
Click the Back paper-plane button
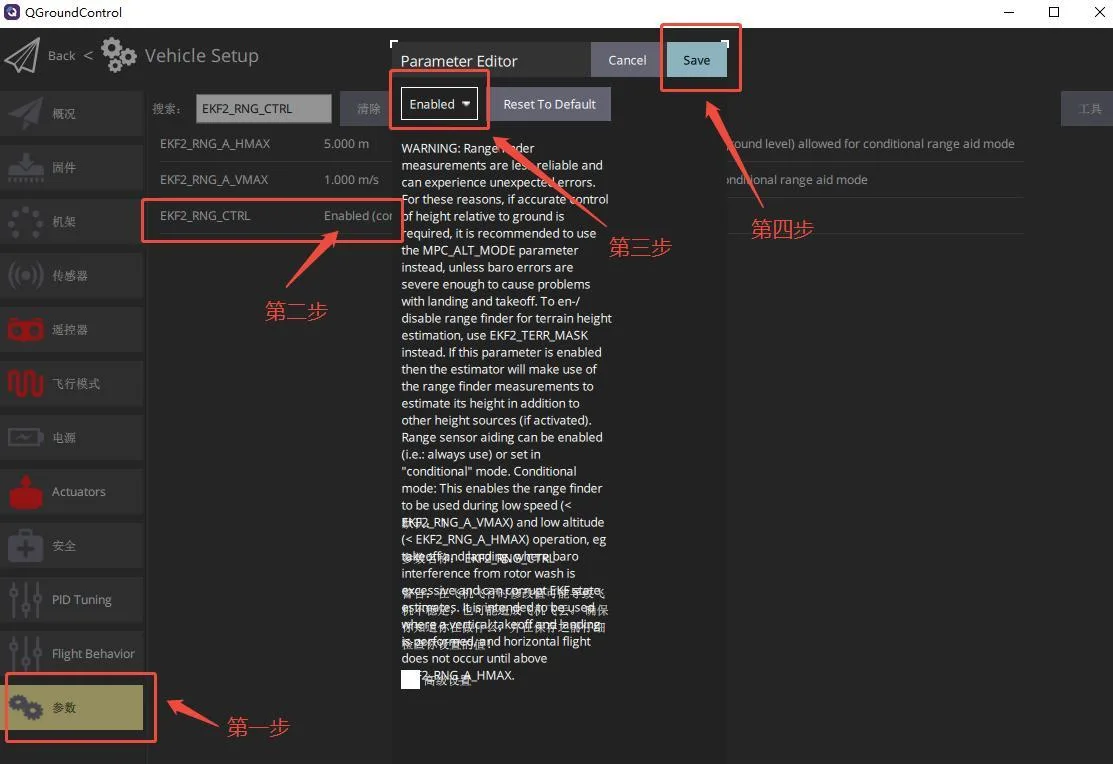pyautogui.click(x=23, y=55)
